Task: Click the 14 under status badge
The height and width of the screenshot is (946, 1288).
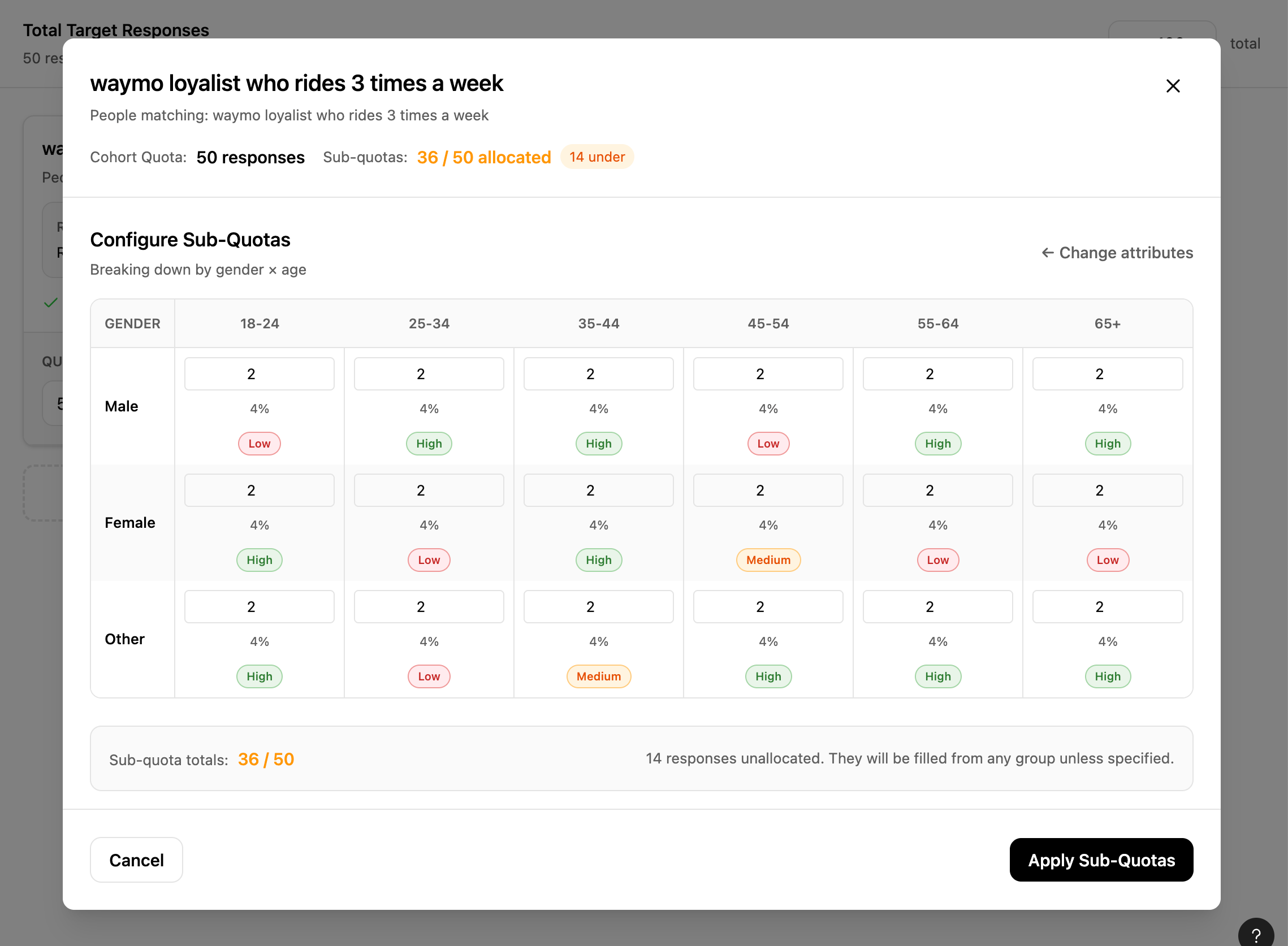Action: (x=597, y=157)
